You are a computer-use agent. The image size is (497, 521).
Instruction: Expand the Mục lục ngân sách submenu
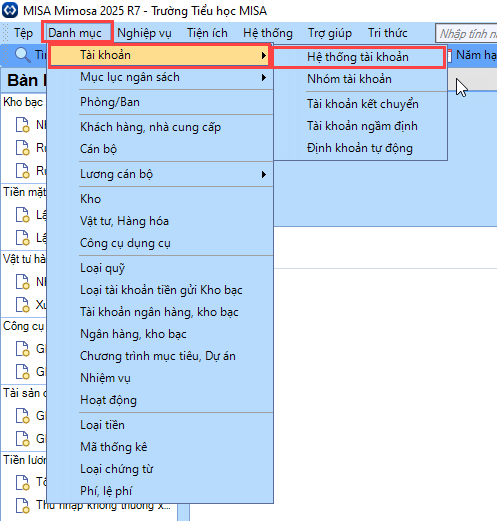click(159, 77)
